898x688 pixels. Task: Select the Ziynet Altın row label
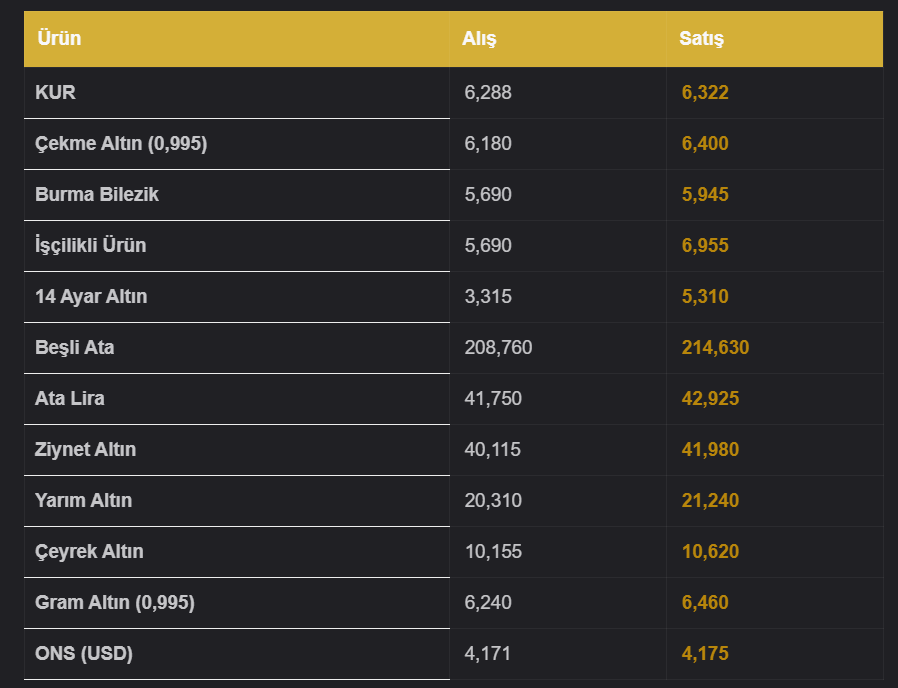point(85,449)
